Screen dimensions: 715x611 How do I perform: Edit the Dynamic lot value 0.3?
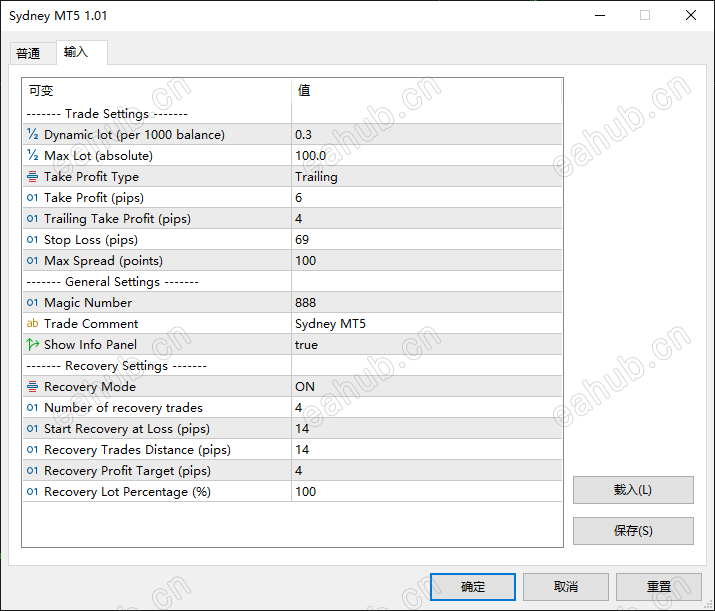coord(426,135)
